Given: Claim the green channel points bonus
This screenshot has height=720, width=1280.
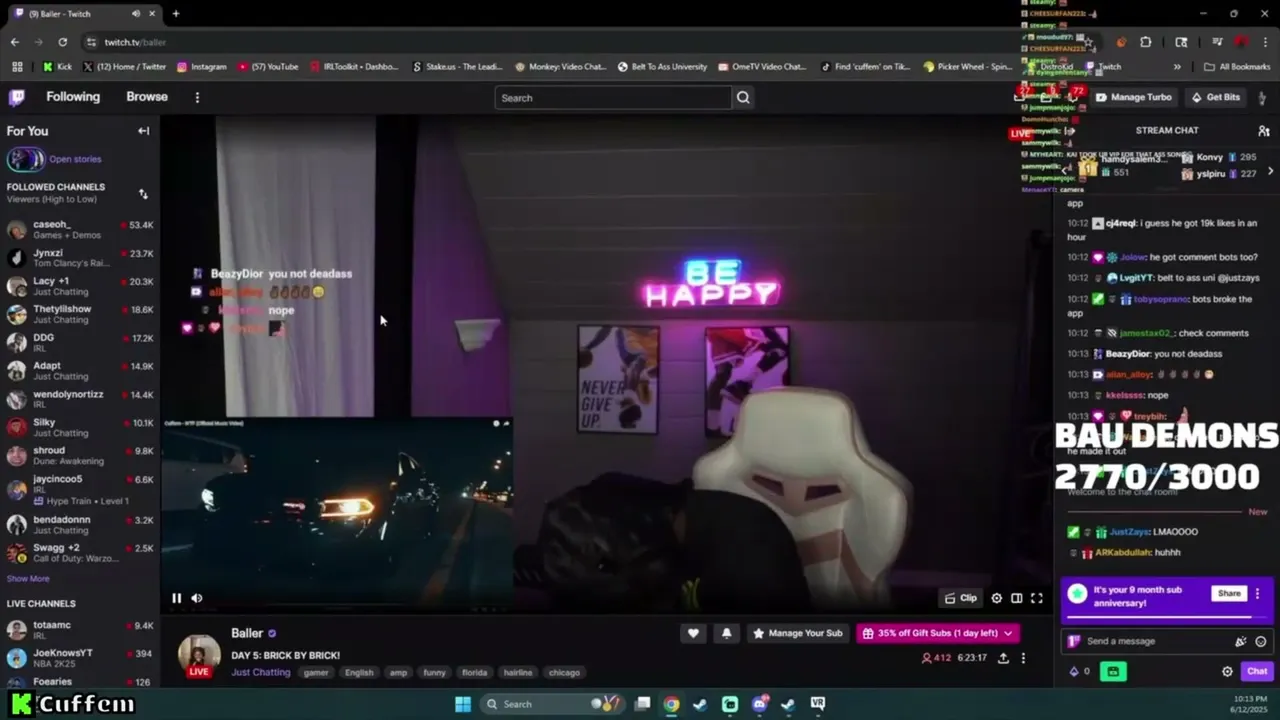Looking at the screenshot, I should pyautogui.click(x=1113, y=671).
